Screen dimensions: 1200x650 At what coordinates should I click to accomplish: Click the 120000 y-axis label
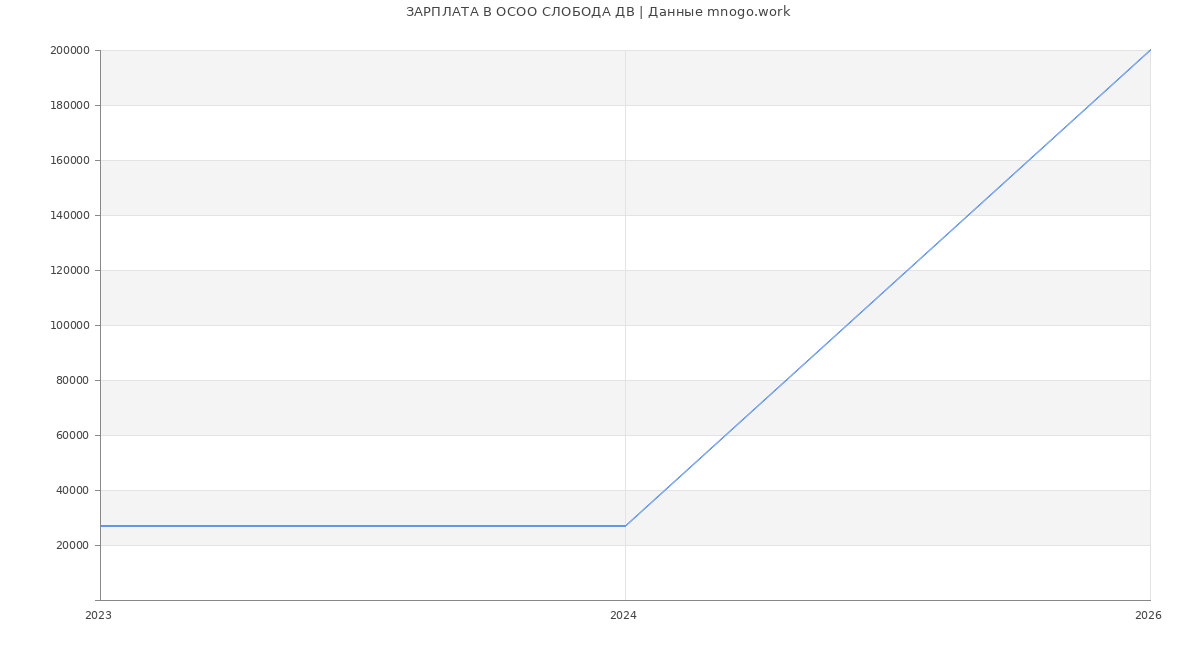click(x=70, y=271)
